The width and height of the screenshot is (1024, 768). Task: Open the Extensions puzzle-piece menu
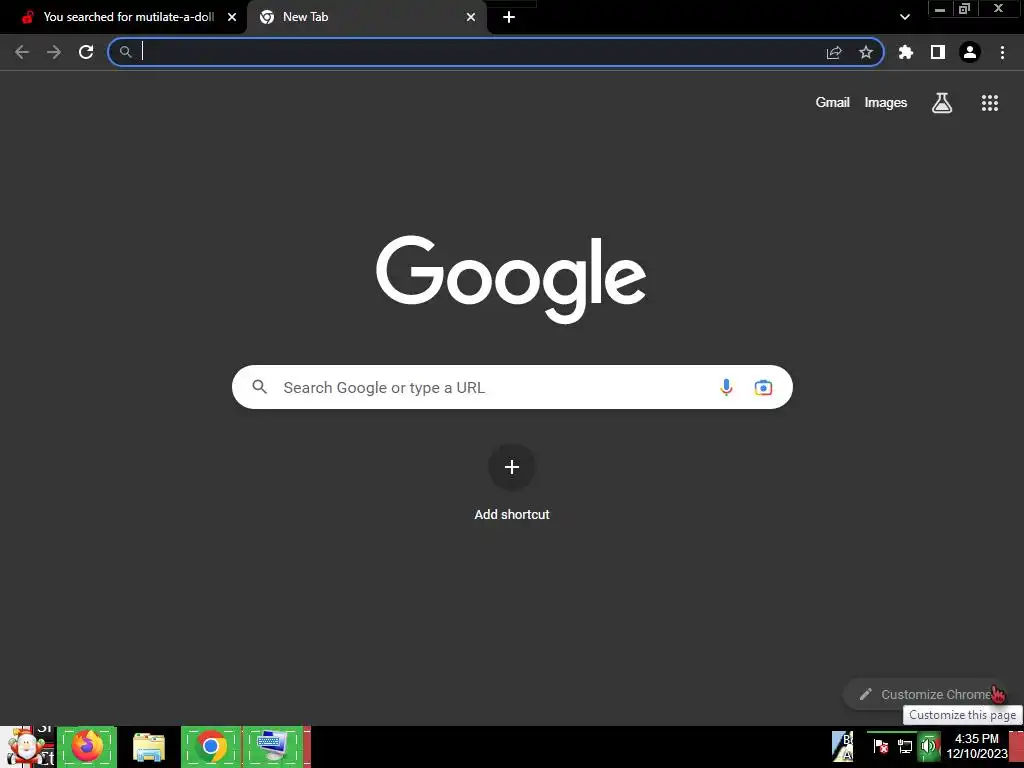tap(906, 52)
